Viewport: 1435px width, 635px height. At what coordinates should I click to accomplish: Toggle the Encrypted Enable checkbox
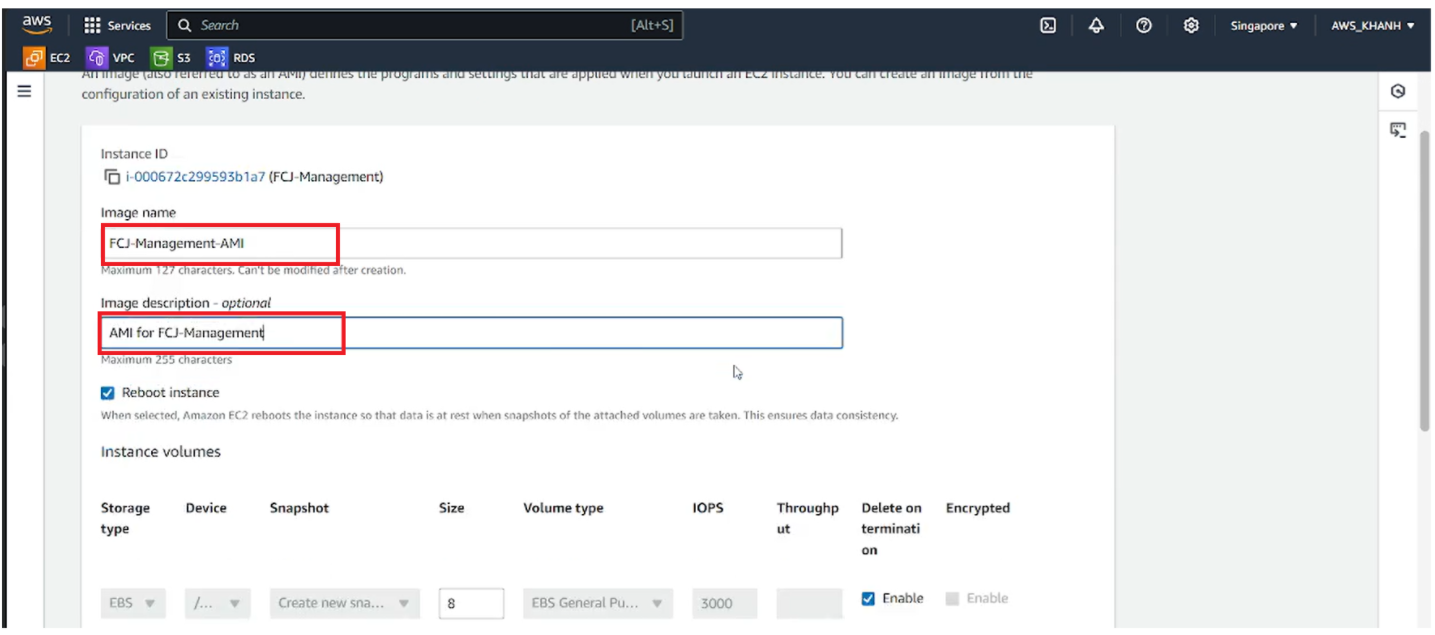pos(952,599)
